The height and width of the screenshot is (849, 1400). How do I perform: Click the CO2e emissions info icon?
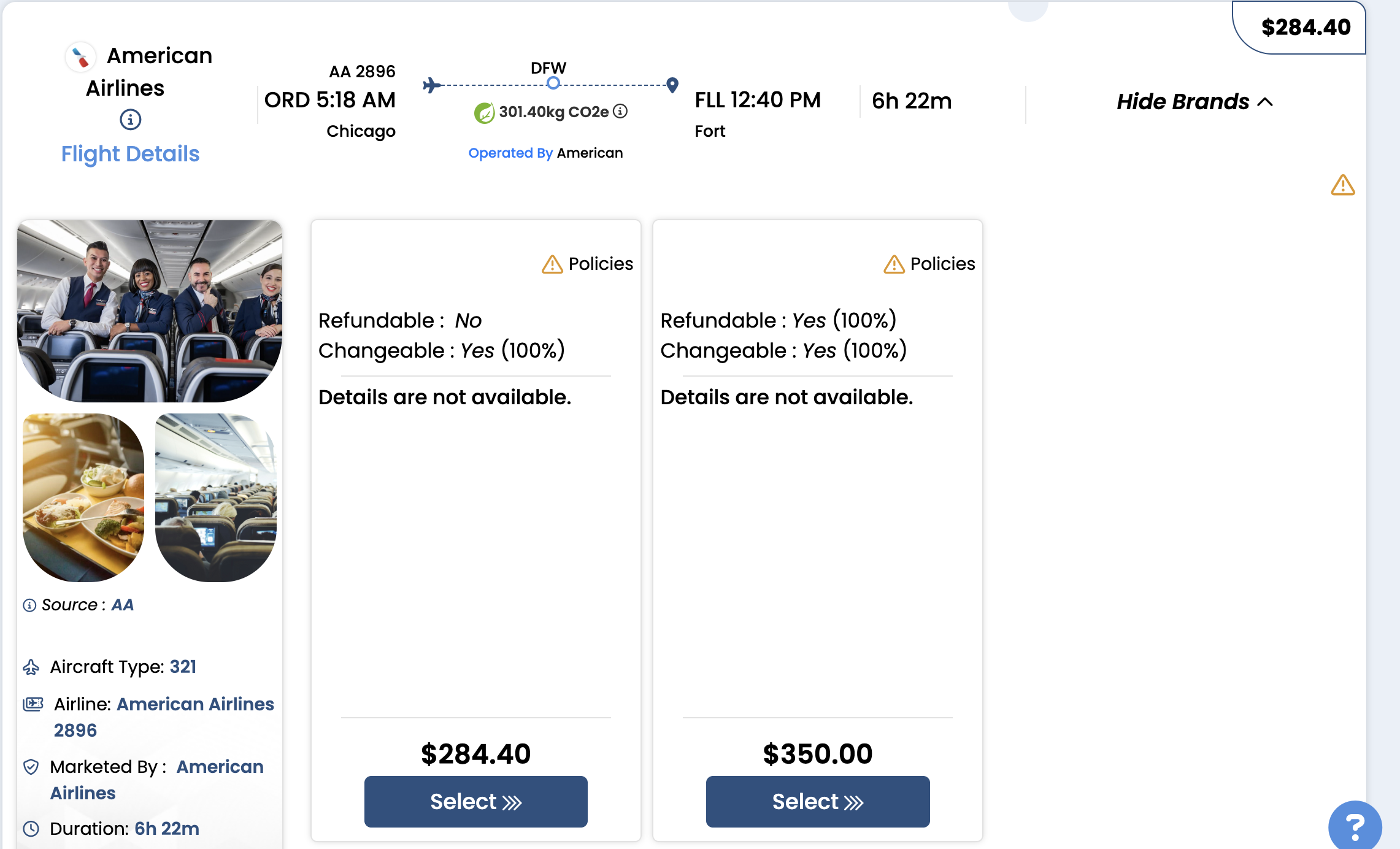[620, 111]
